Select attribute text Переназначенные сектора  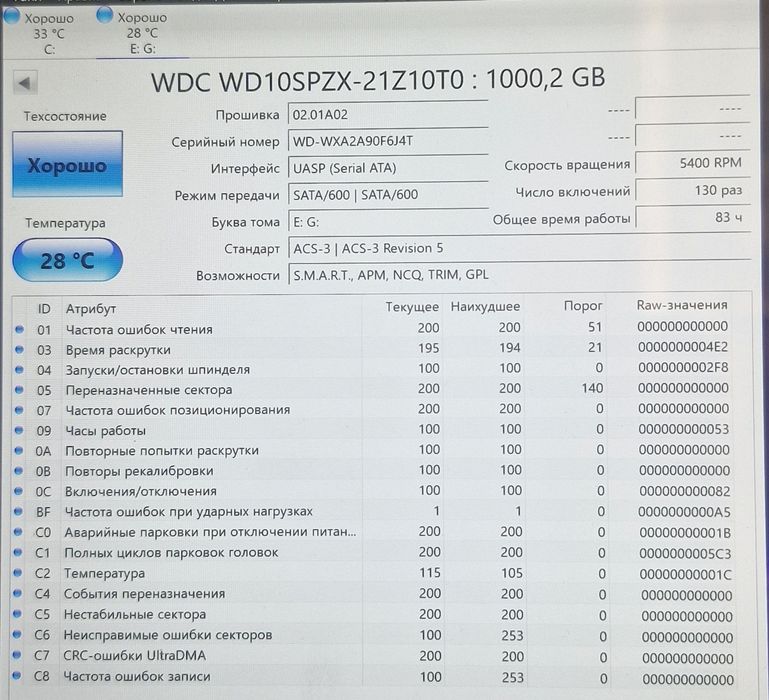click(x=149, y=390)
